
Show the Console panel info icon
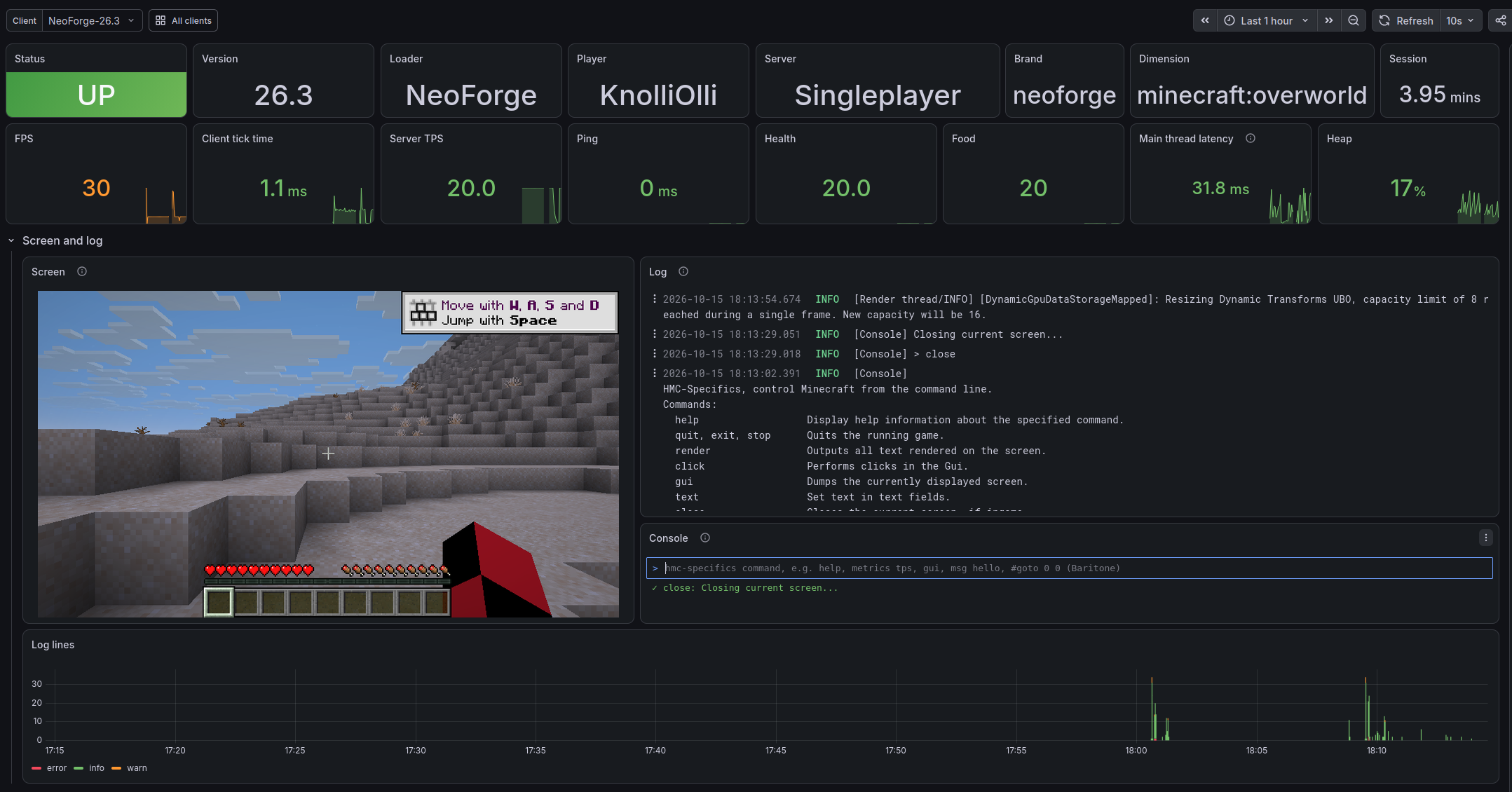pos(705,538)
